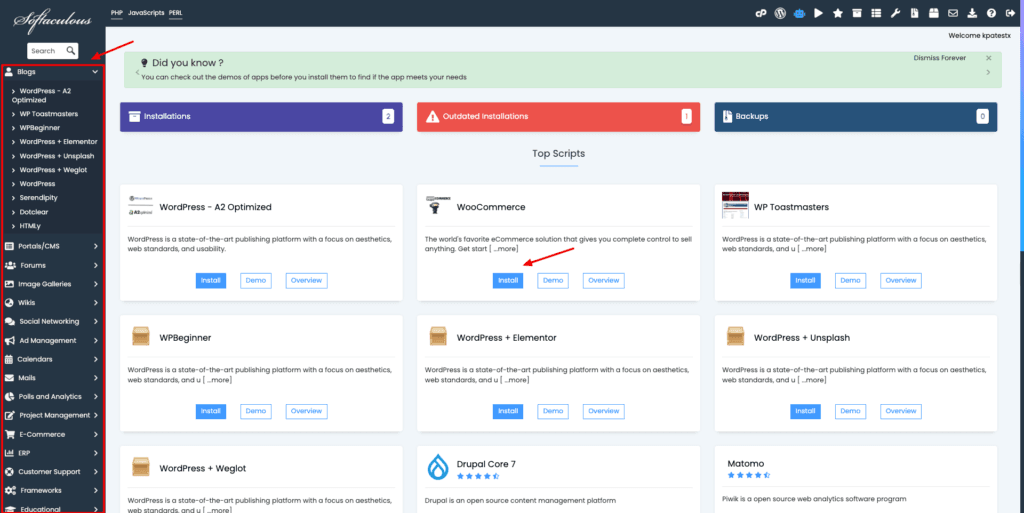Click the WooCommerce logo icon
The width and height of the screenshot is (1024, 513).
pyautogui.click(x=438, y=205)
